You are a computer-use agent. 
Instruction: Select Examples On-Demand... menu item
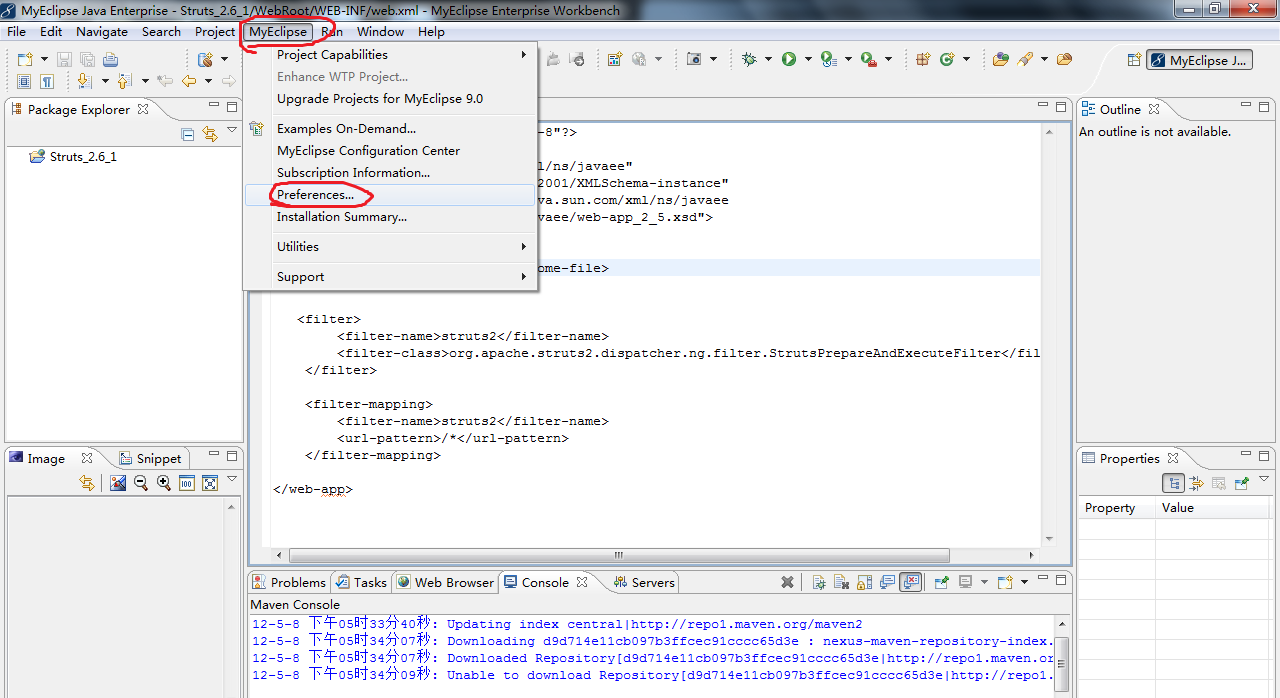click(x=390, y=129)
